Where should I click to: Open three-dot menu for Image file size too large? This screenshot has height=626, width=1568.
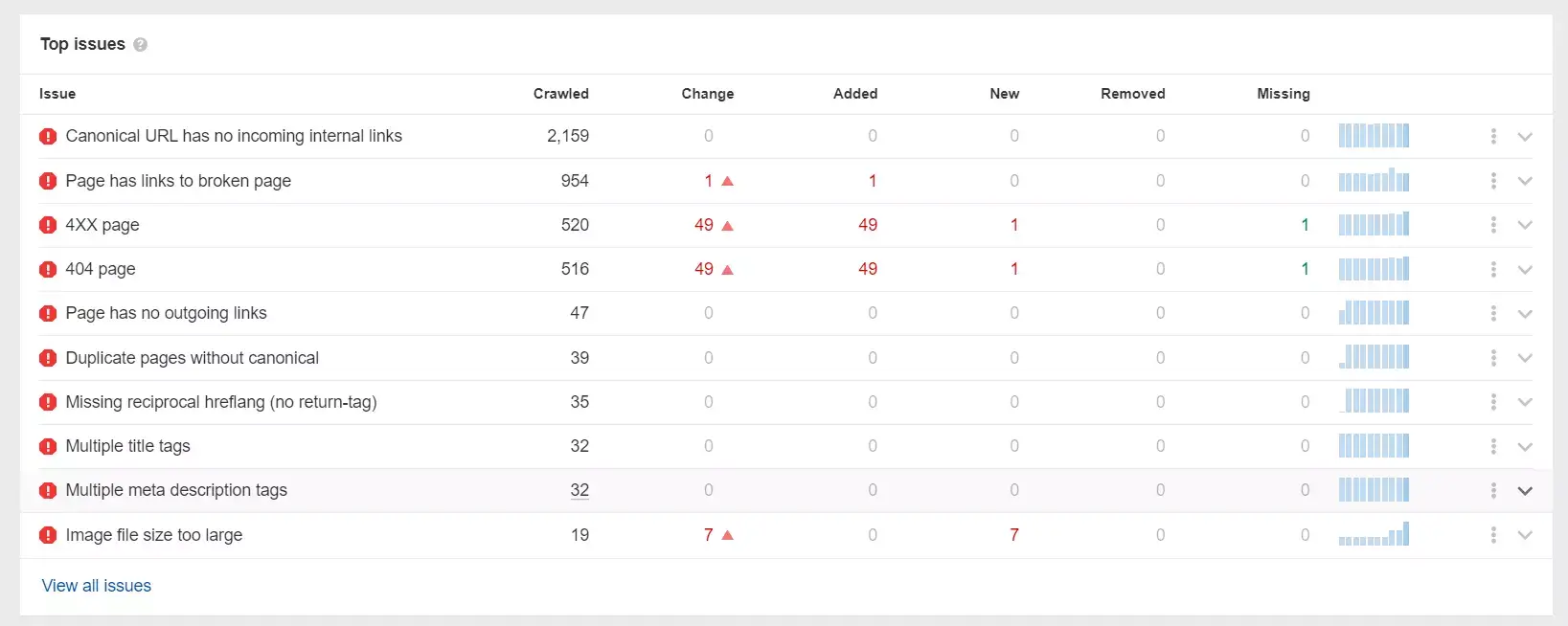tap(1493, 535)
